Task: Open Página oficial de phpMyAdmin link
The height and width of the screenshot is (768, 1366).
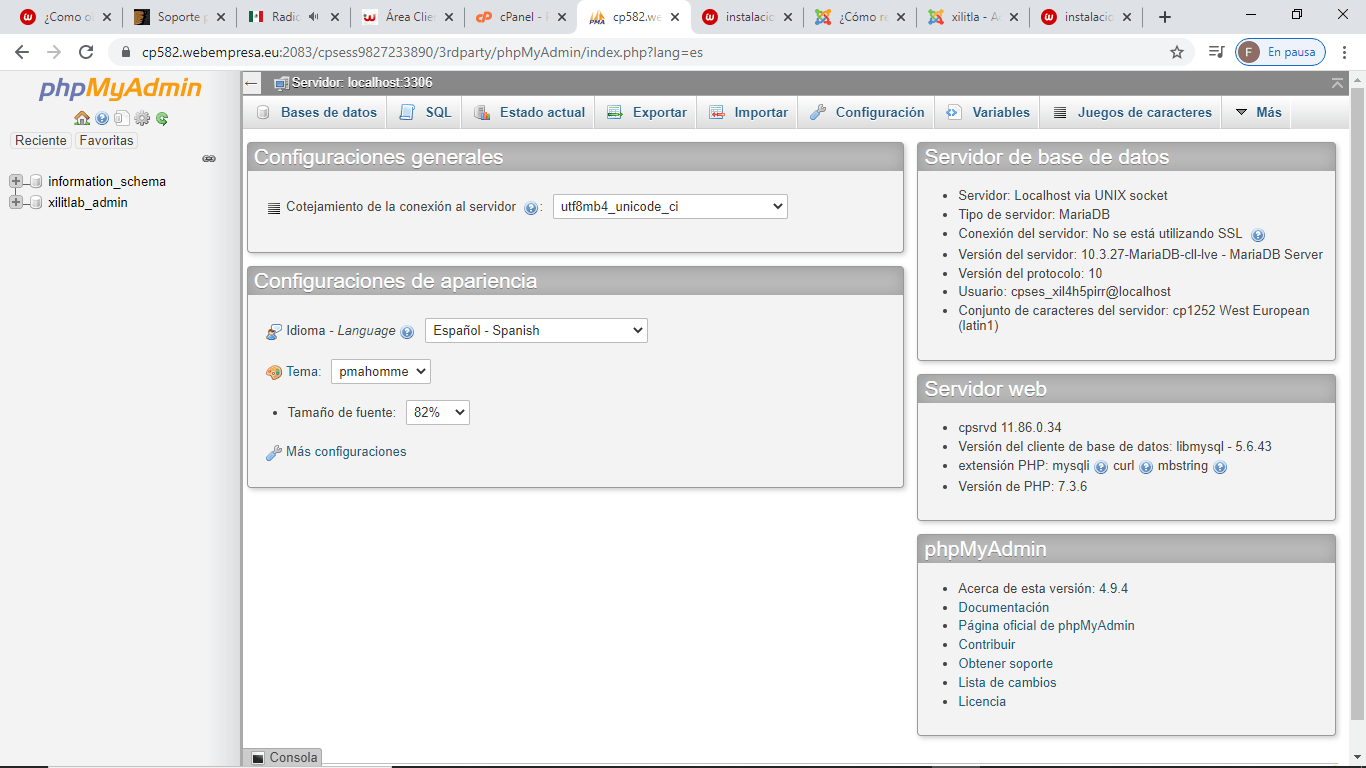Action: (x=1046, y=626)
